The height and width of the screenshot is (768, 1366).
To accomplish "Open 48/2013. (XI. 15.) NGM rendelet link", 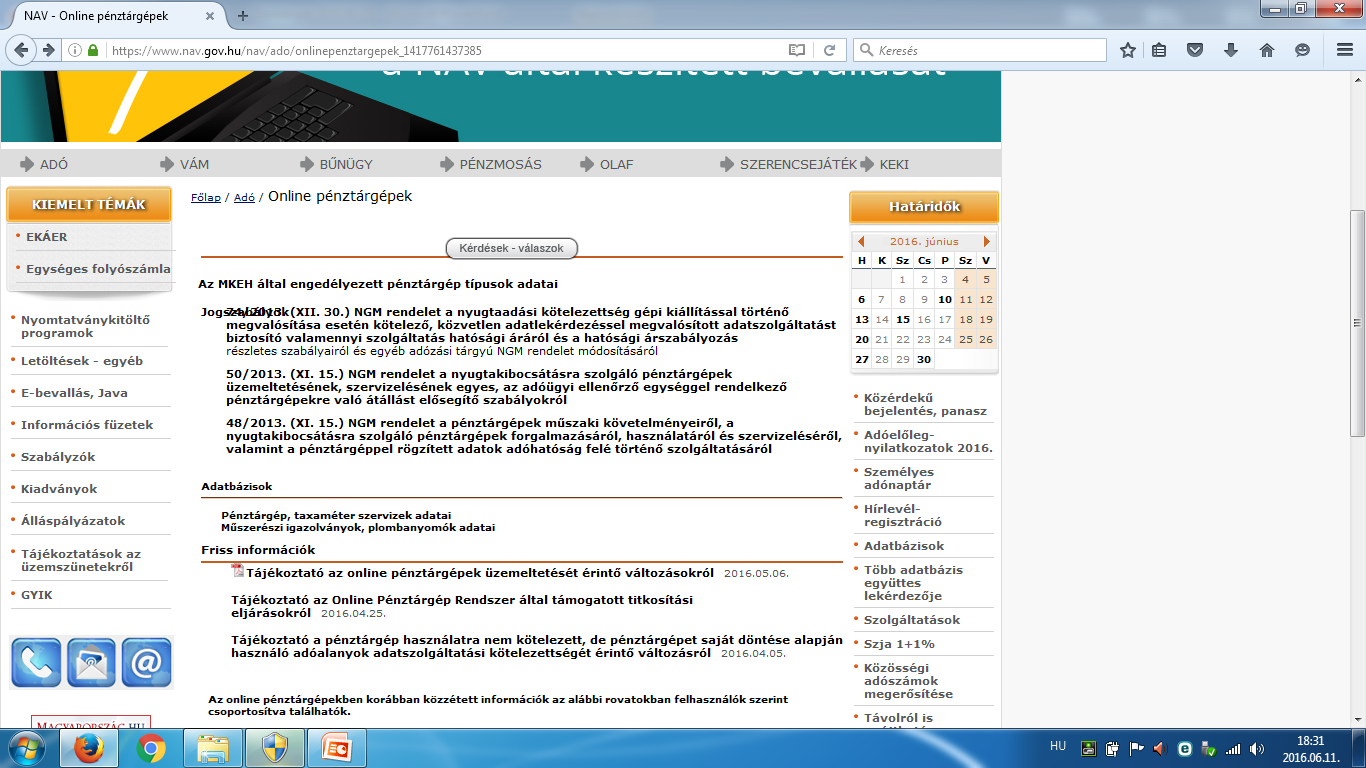I will tap(534, 436).
